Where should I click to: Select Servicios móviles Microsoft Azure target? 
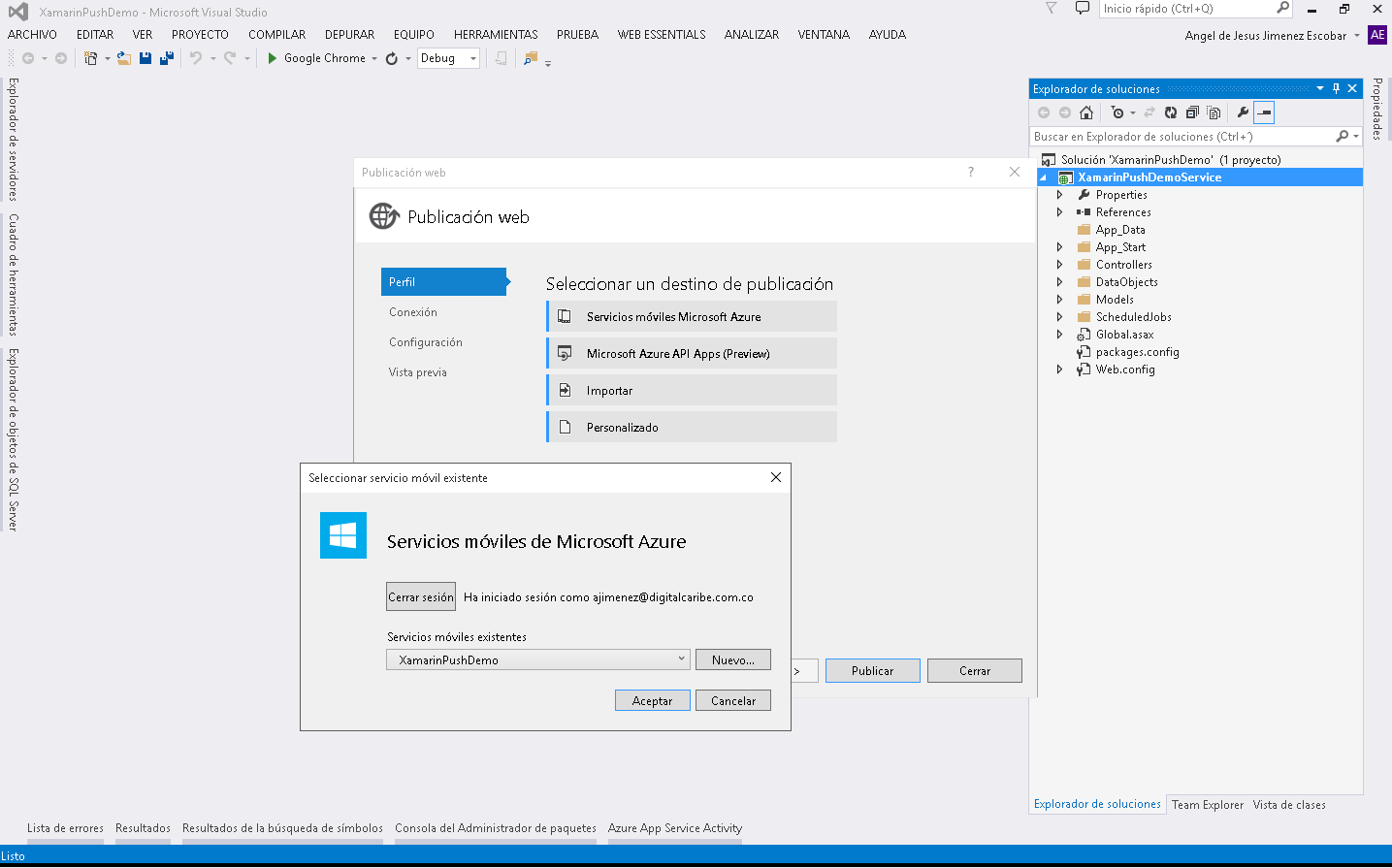(692, 316)
